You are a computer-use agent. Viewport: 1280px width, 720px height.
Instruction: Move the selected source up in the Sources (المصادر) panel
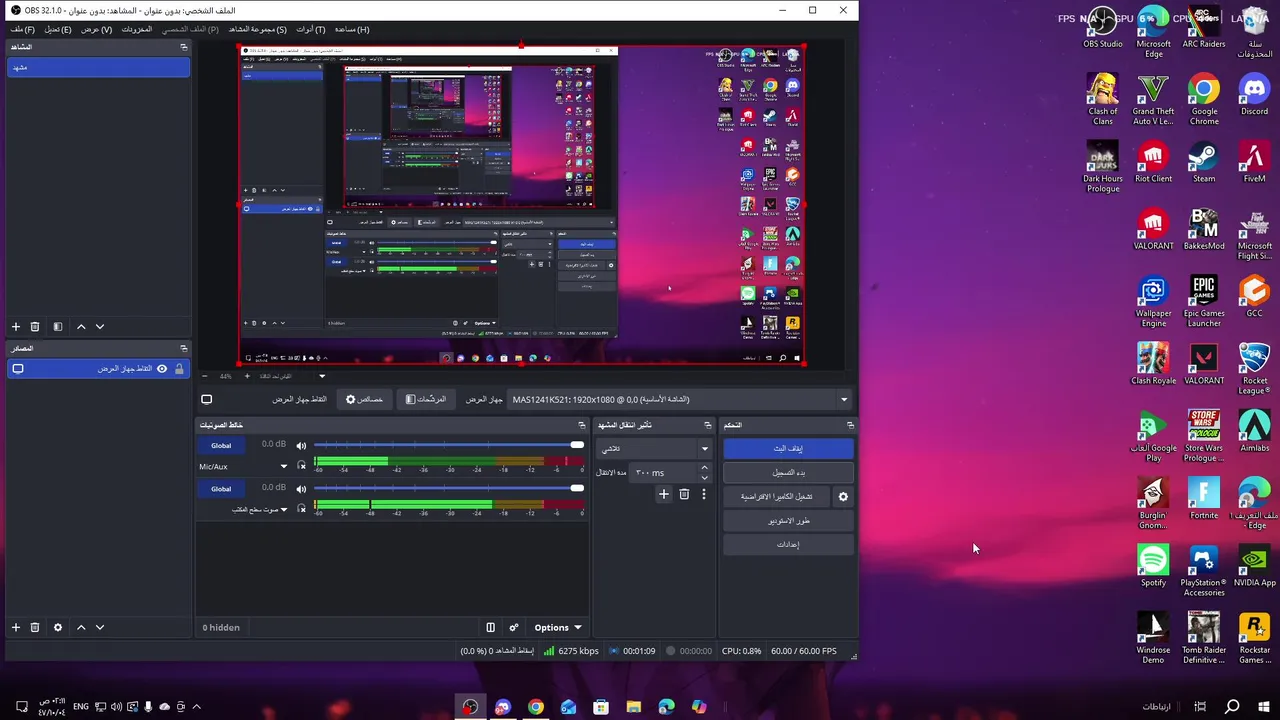coord(81,627)
